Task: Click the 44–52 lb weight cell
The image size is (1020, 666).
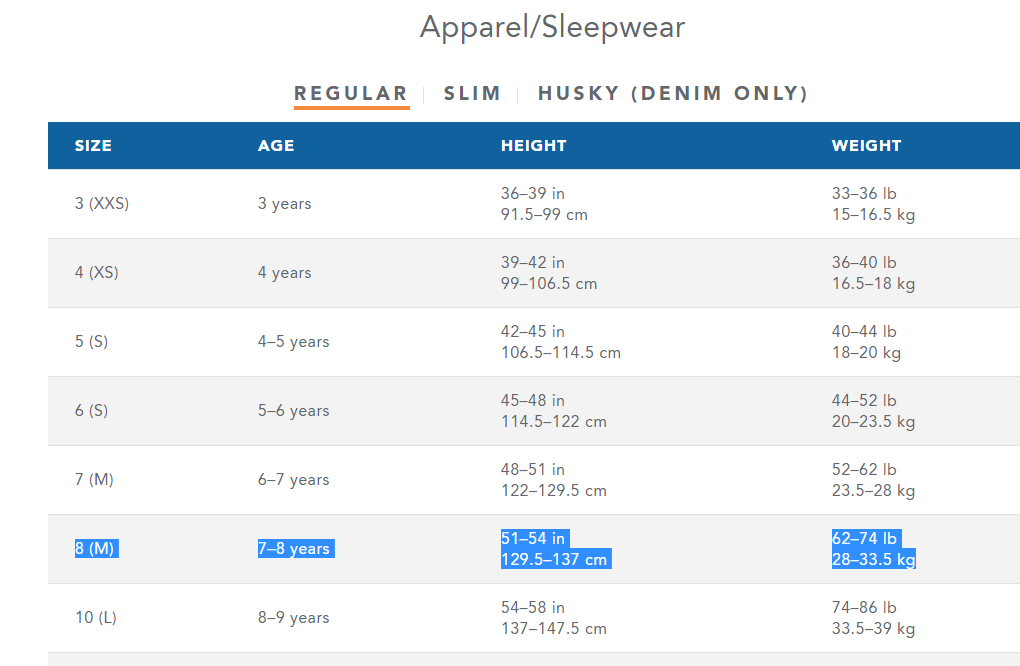Action: (864, 401)
